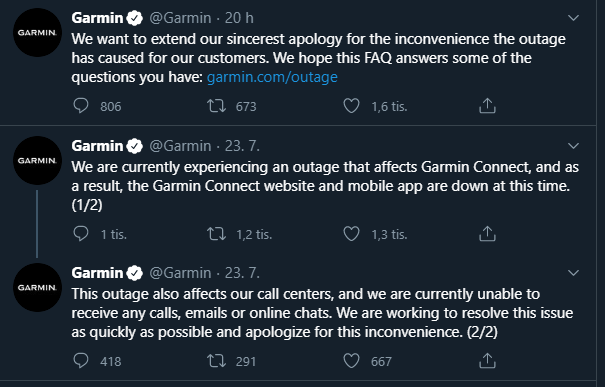Share the Garmin Connect outage (1/2) tweet
The height and width of the screenshot is (387, 605).
click(487, 233)
